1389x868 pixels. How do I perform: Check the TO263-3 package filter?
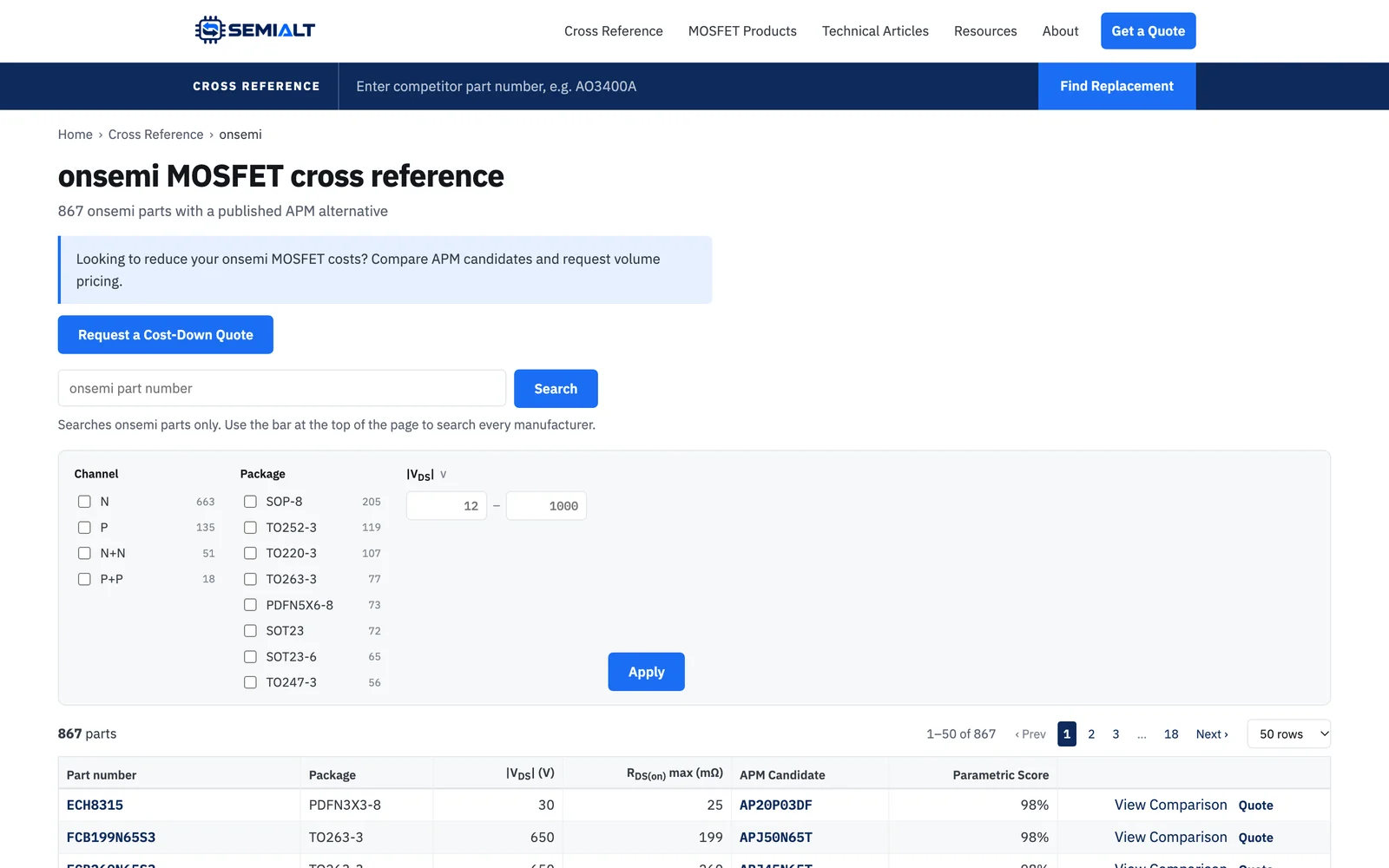[x=250, y=579]
